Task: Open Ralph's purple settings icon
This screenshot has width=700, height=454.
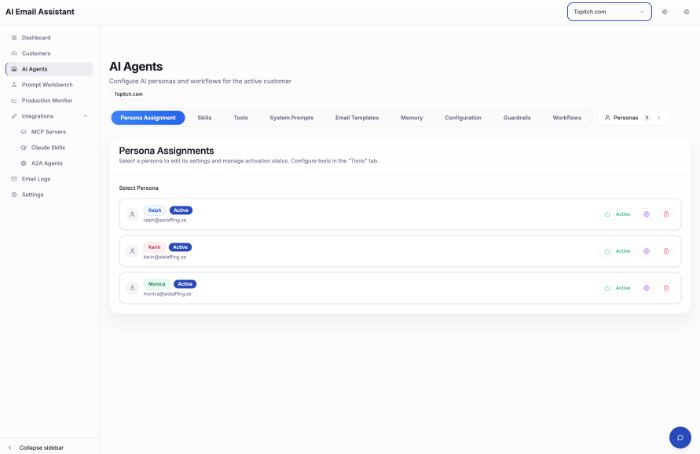Action: [x=646, y=214]
